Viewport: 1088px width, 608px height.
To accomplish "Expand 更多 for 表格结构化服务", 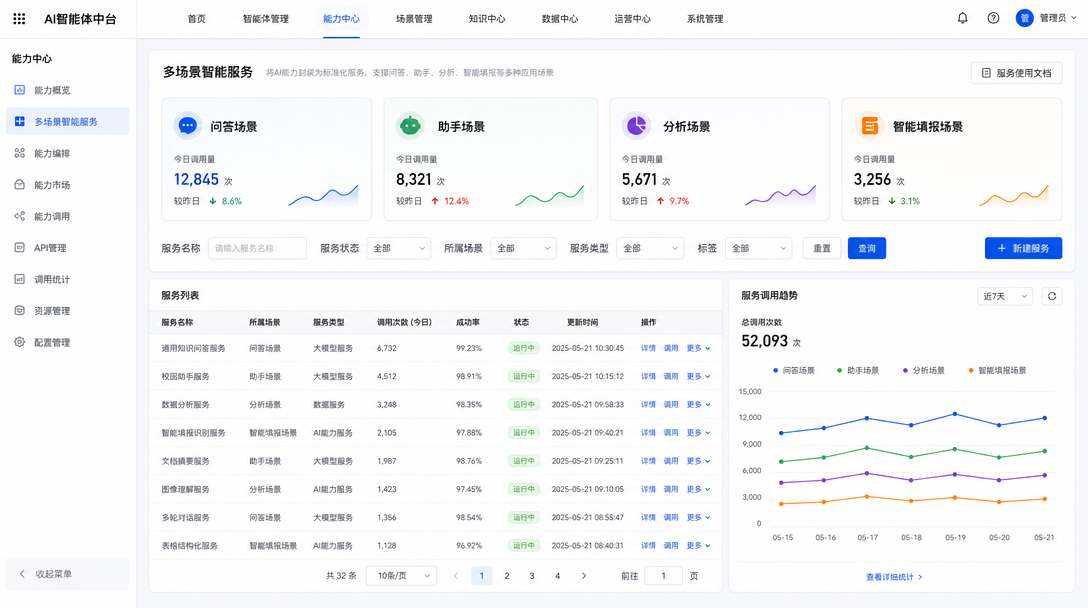I will pos(698,546).
